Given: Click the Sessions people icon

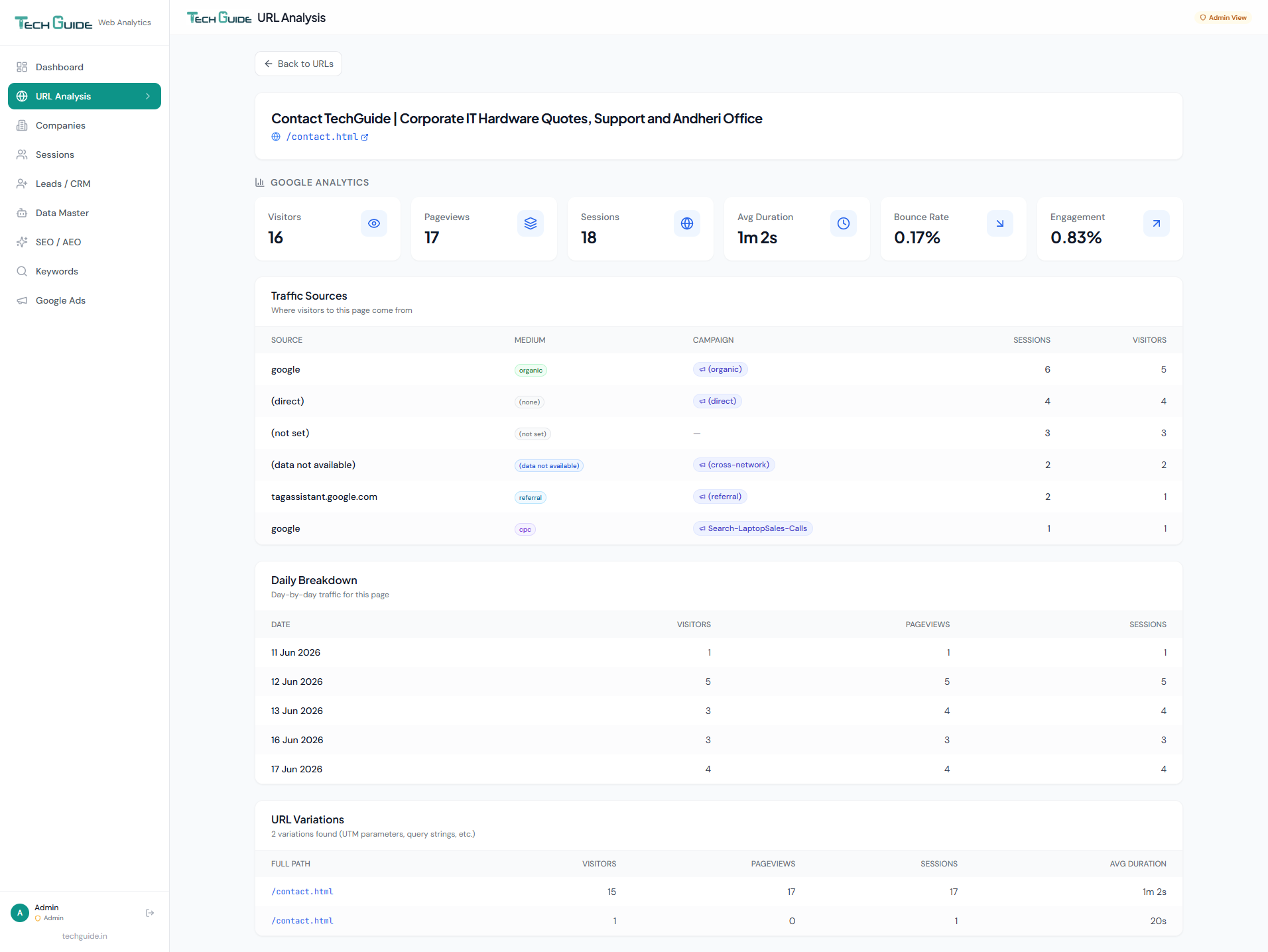Looking at the screenshot, I should [22, 154].
